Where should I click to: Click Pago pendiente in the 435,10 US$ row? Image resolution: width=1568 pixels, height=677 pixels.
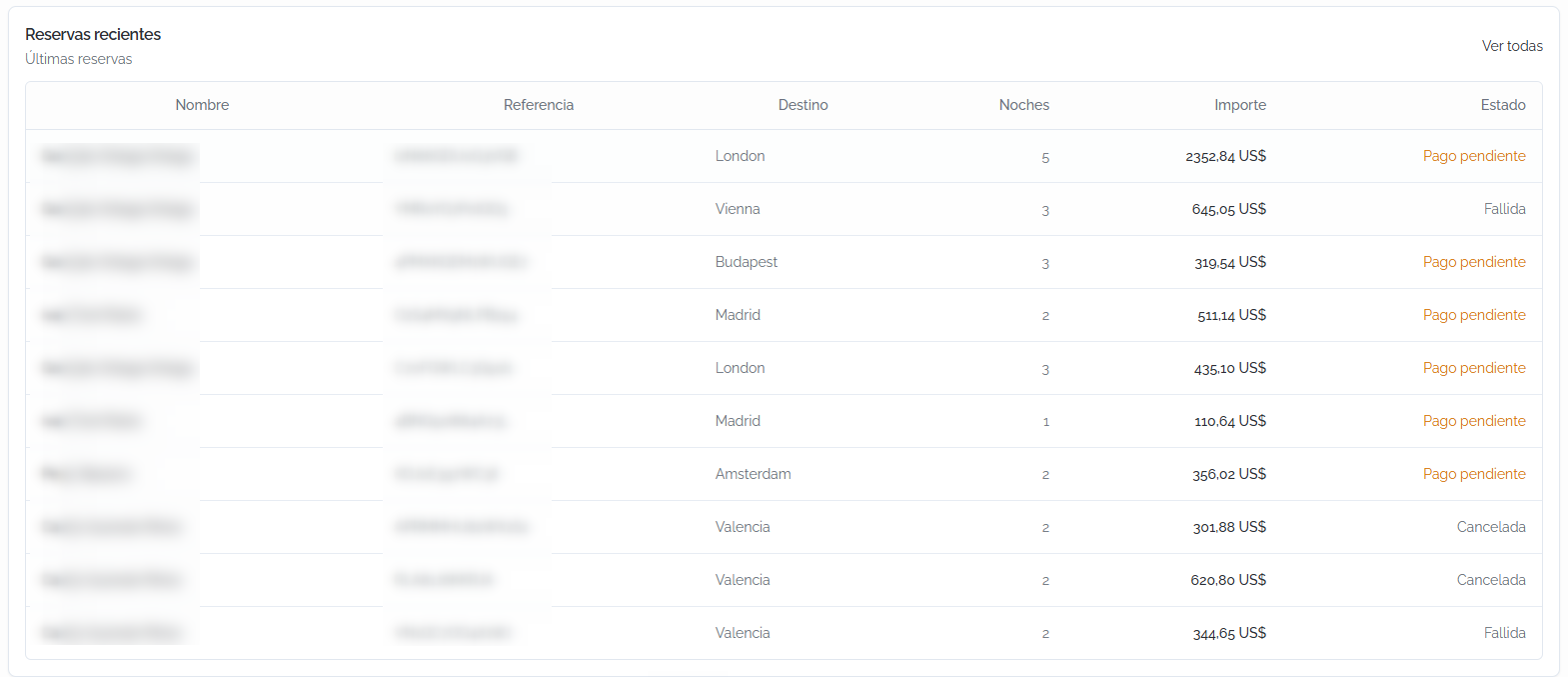[1474, 368]
